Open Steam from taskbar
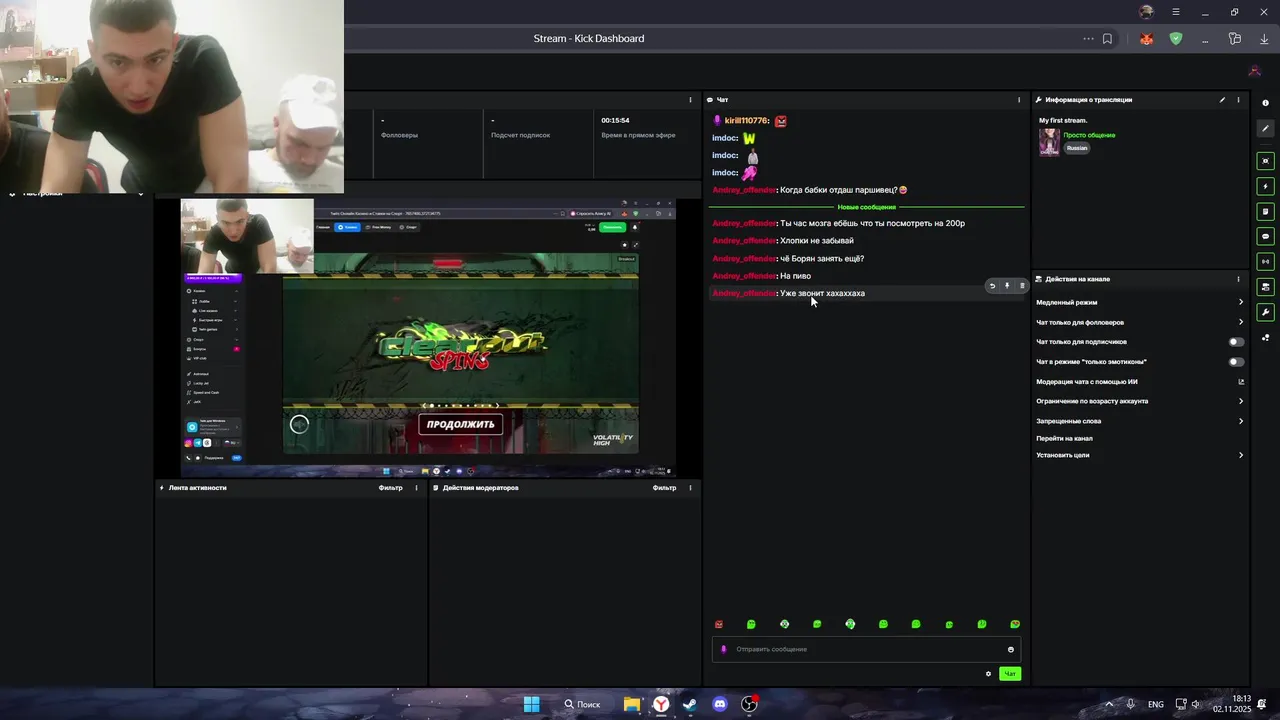 tap(690, 704)
